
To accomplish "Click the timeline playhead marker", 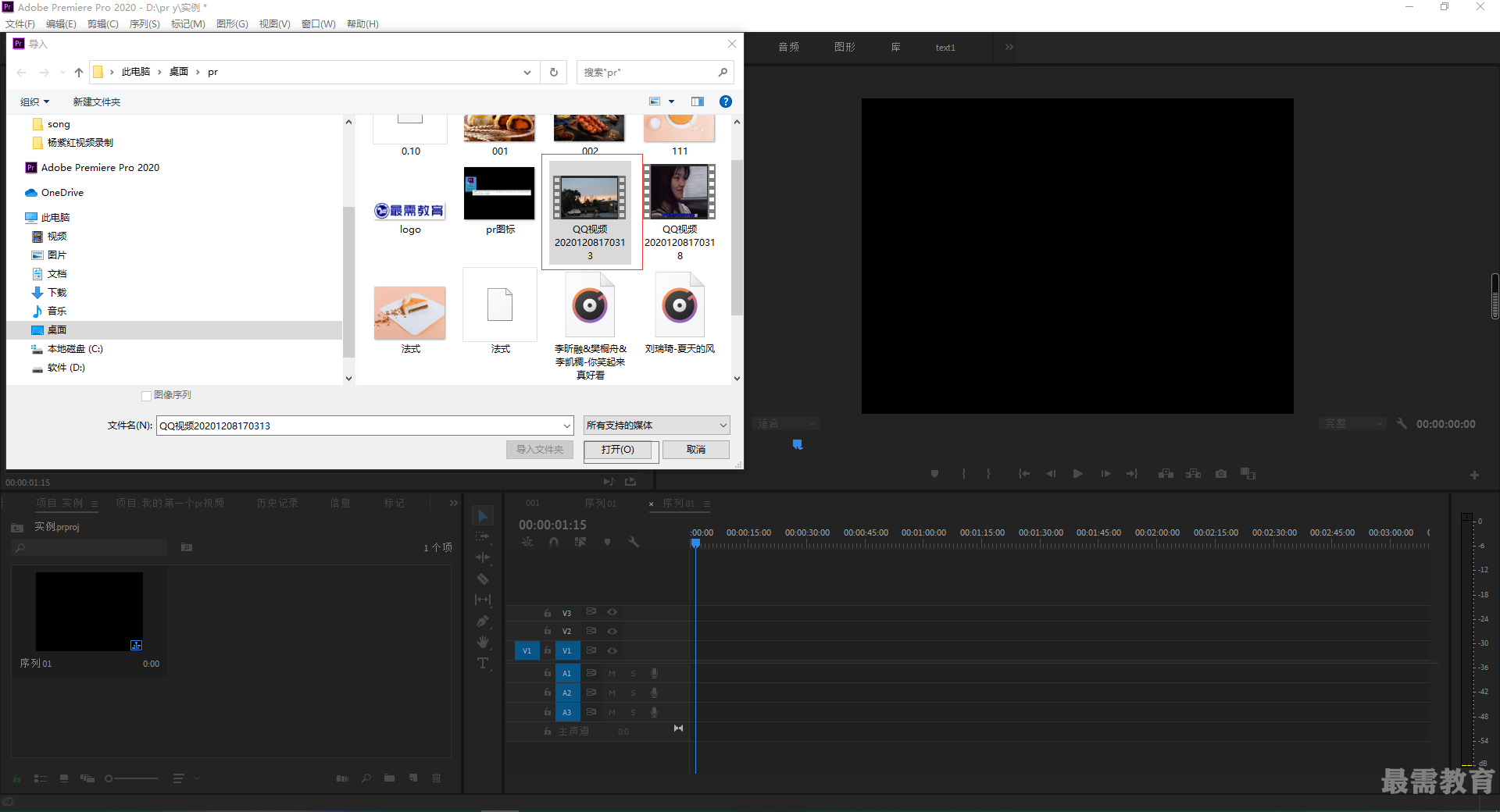I will [x=695, y=543].
